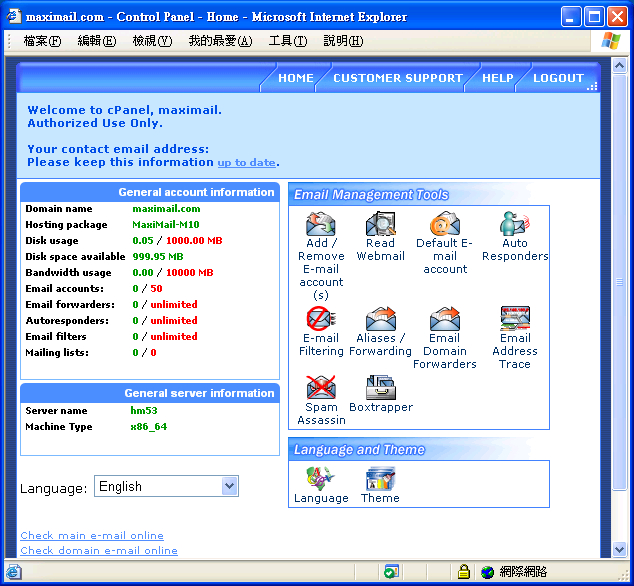This screenshot has width=634, height=586.
Task: Click the Language icon
Action: [x=321, y=478]
